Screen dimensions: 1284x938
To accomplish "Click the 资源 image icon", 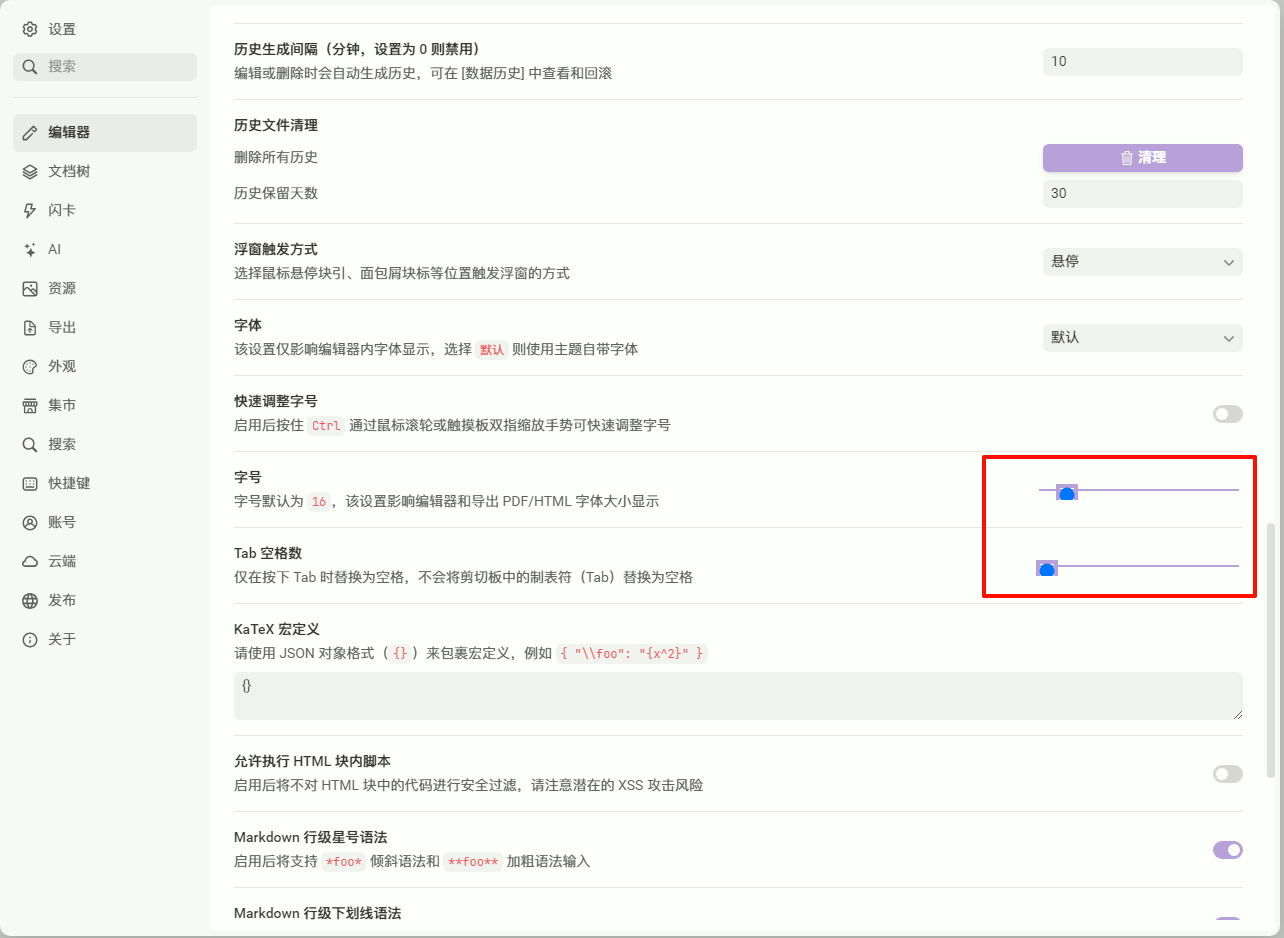I will point(30,288).
